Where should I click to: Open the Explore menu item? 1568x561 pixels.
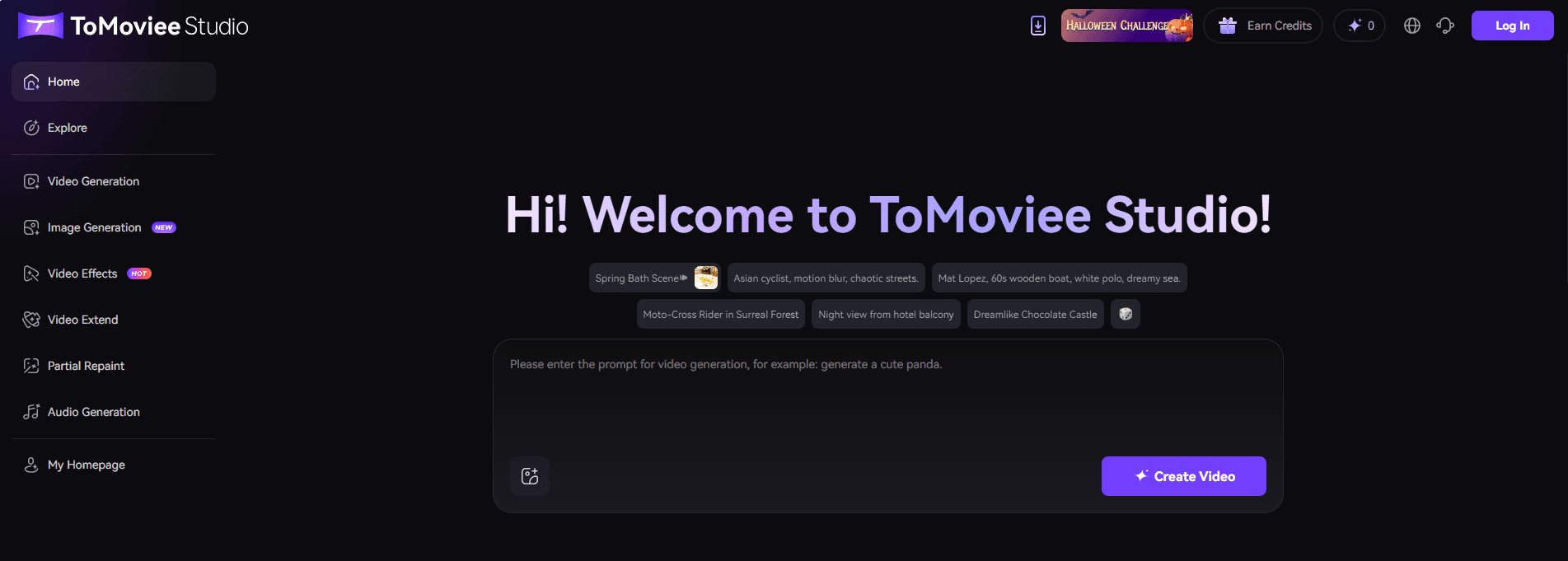(x=114, y=128)
